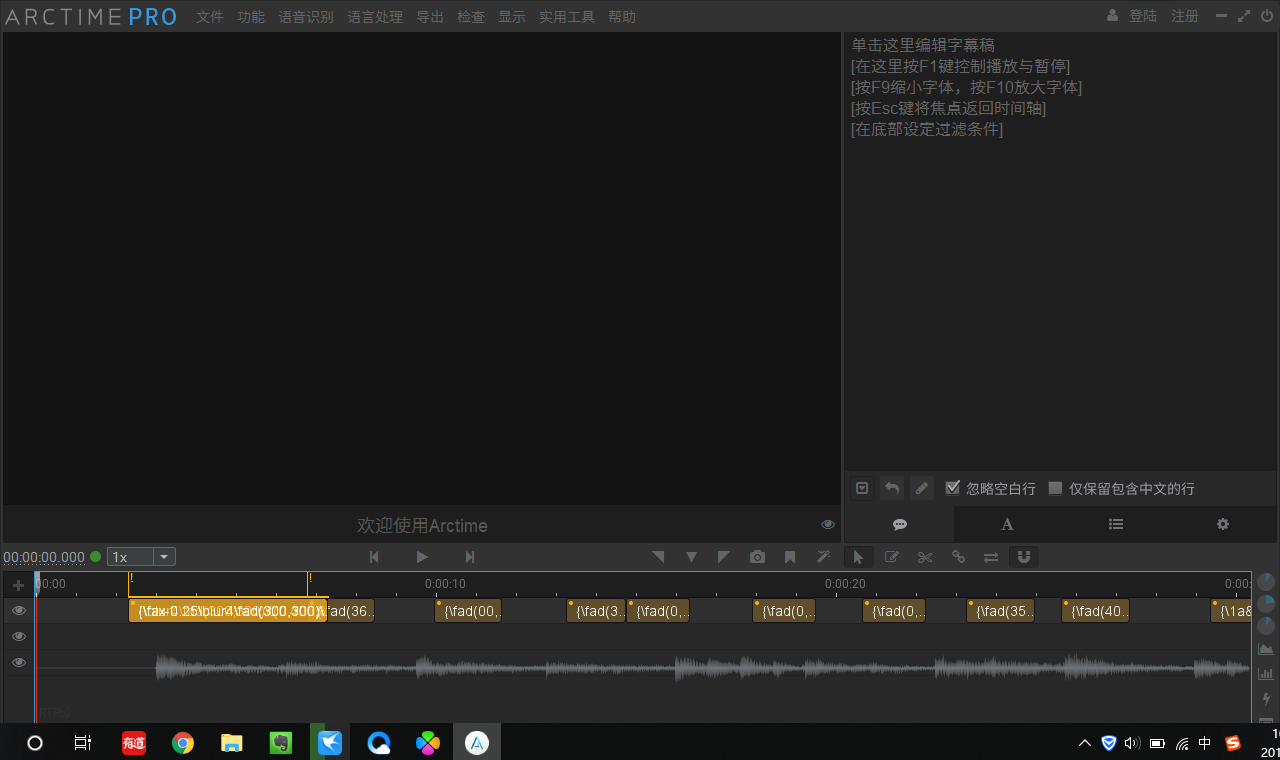Adjust the second round knob beside timeline

point(1266,604)
